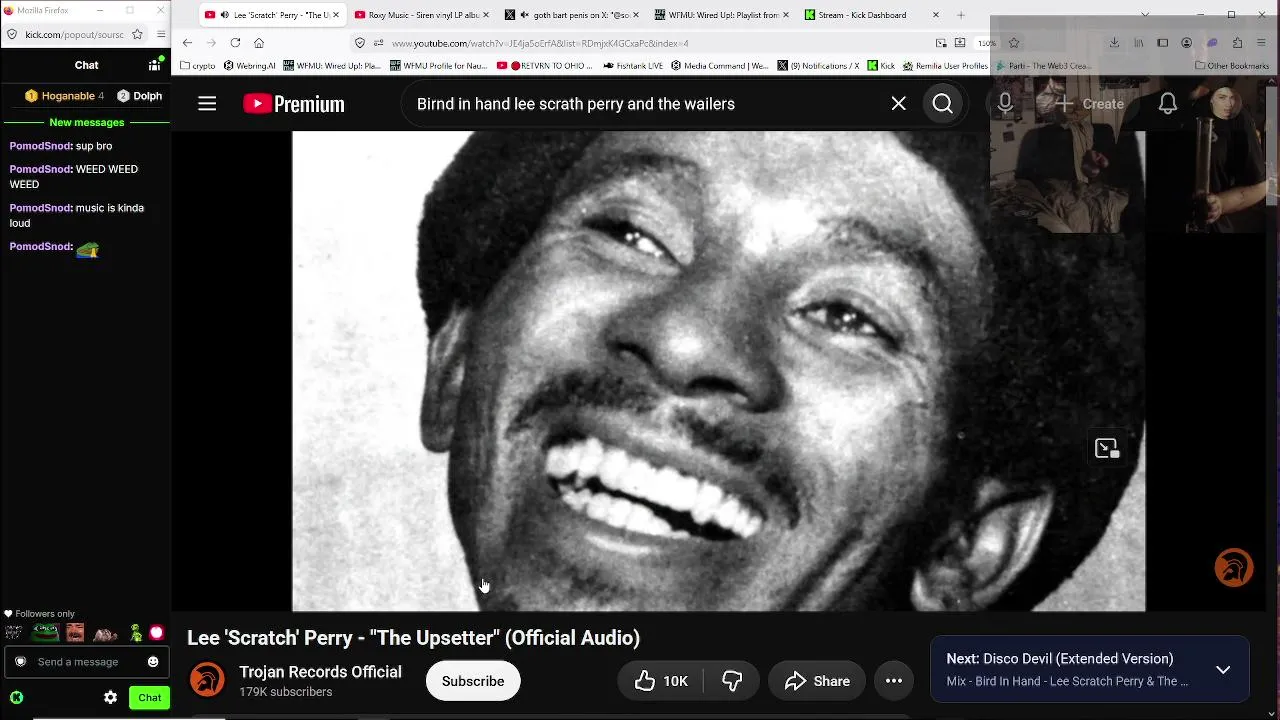Image resolution: width=1280 pixels, height=720 pixels.
Task: Like the video with 10K likes
Action: coord(661,681)
